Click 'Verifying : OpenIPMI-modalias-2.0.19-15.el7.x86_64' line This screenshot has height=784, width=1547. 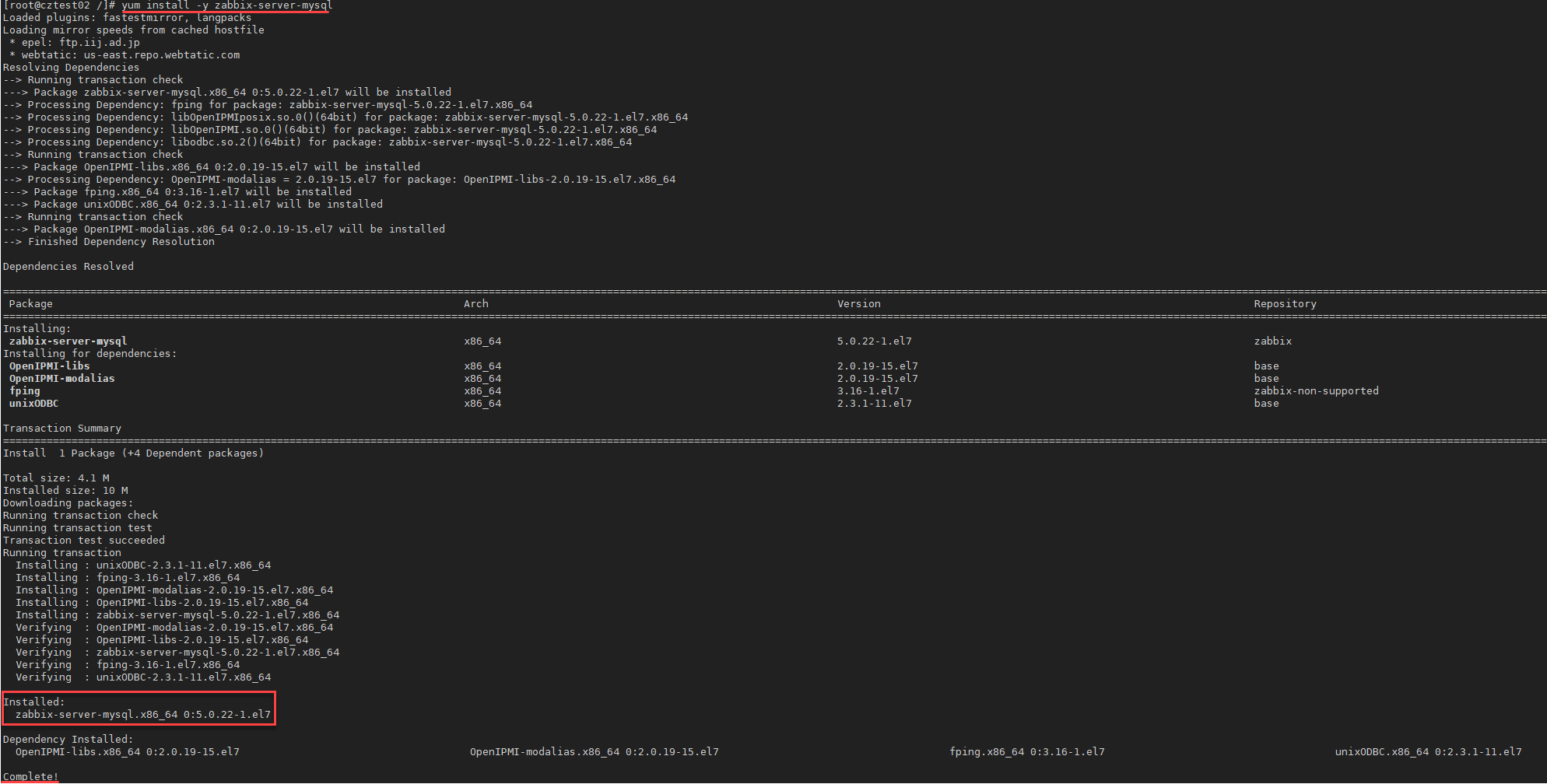pos(174,627)
